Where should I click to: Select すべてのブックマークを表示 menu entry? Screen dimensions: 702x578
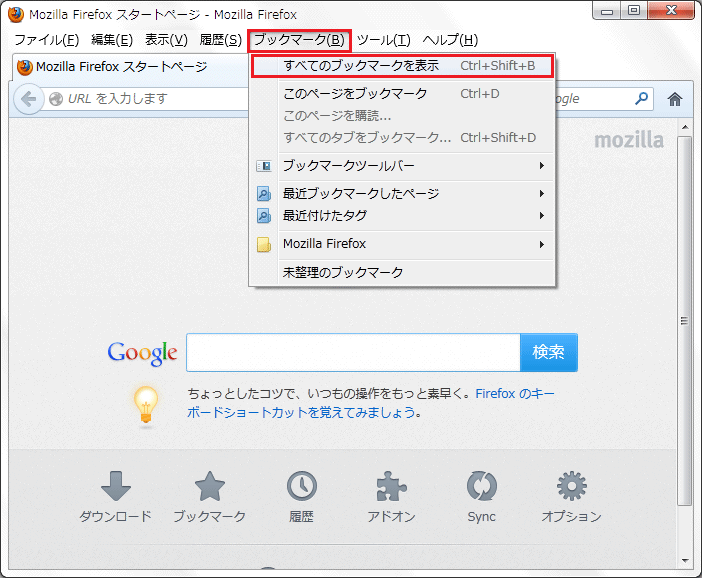[x=402, y=66]
